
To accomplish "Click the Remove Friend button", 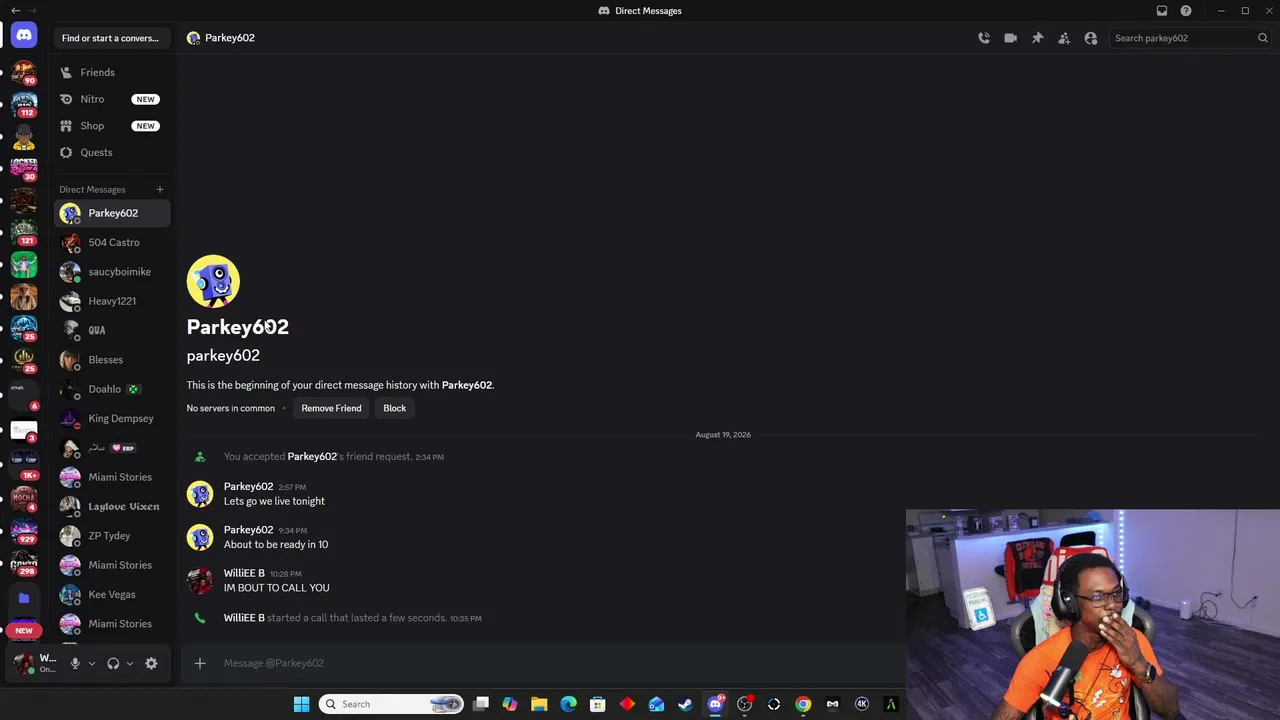I will pyautogui.click(x=331, y=408).
